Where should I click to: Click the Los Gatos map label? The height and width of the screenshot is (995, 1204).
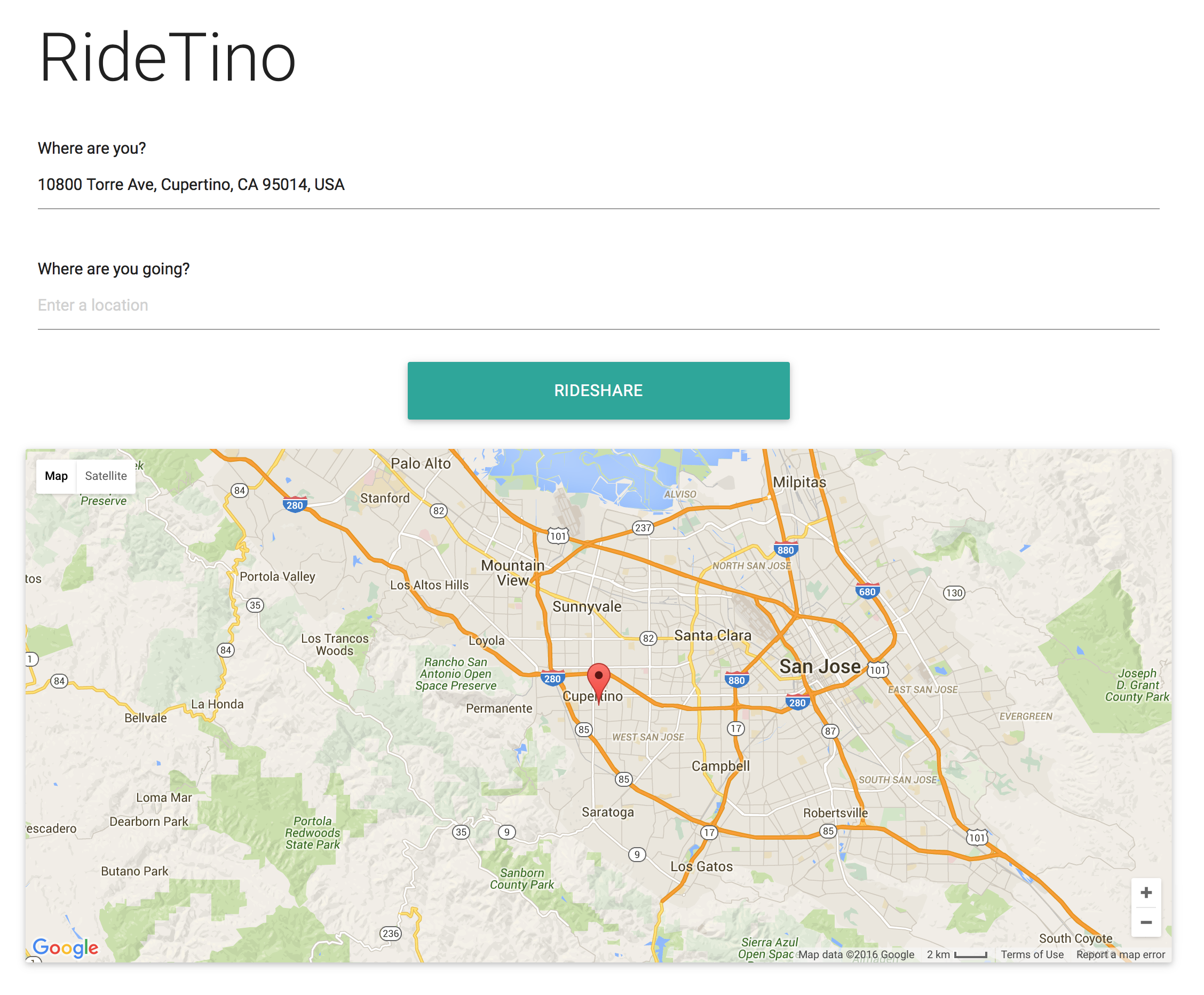coord(701,865)
